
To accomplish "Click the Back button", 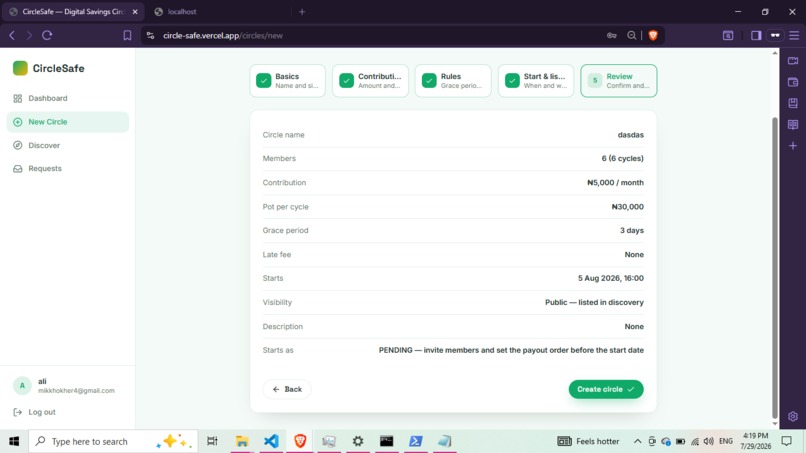I will (287, 389).
